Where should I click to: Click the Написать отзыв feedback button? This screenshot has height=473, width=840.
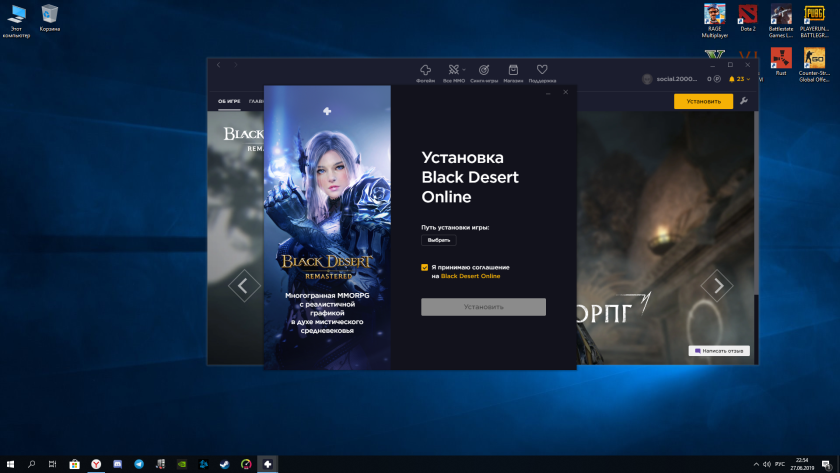(x=718, y=351)
